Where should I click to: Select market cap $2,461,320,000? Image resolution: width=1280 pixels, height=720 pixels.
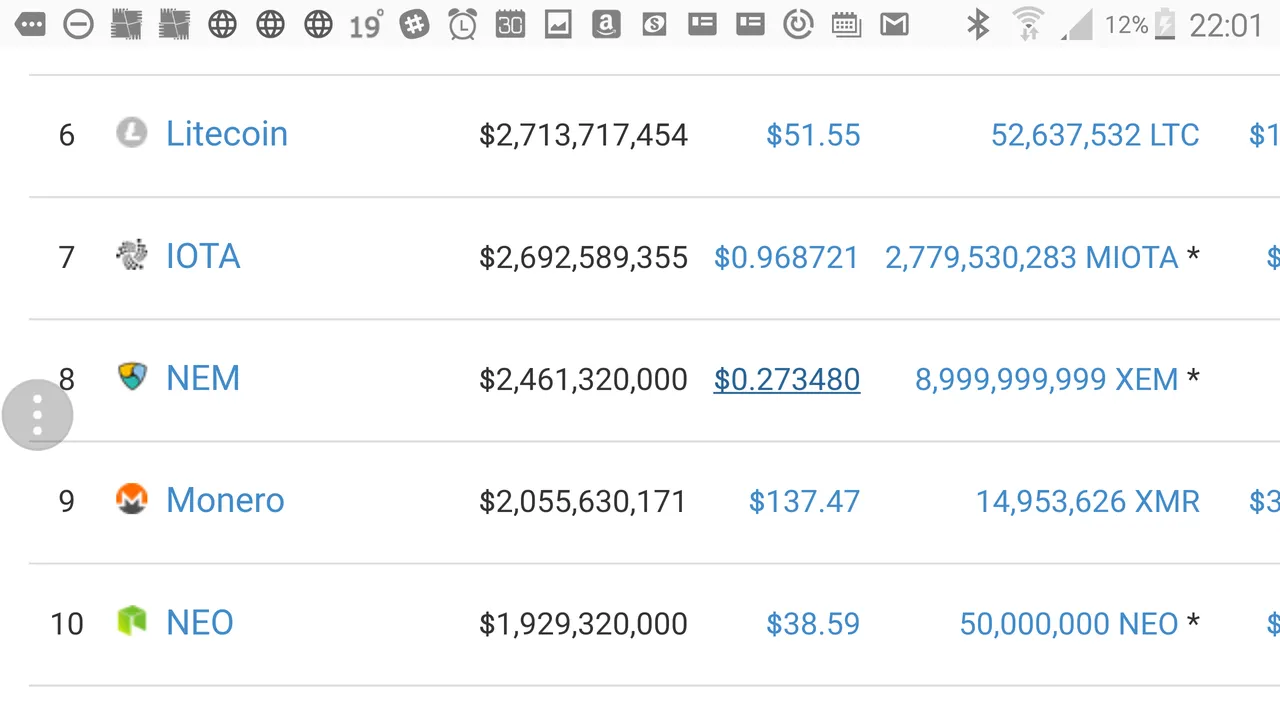(x=583, y=379)
